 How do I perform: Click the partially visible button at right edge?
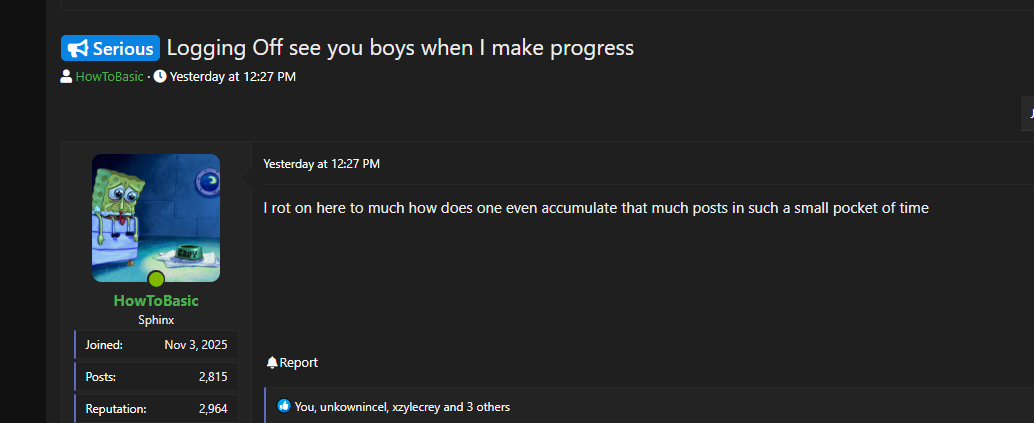pos(1027,113)
